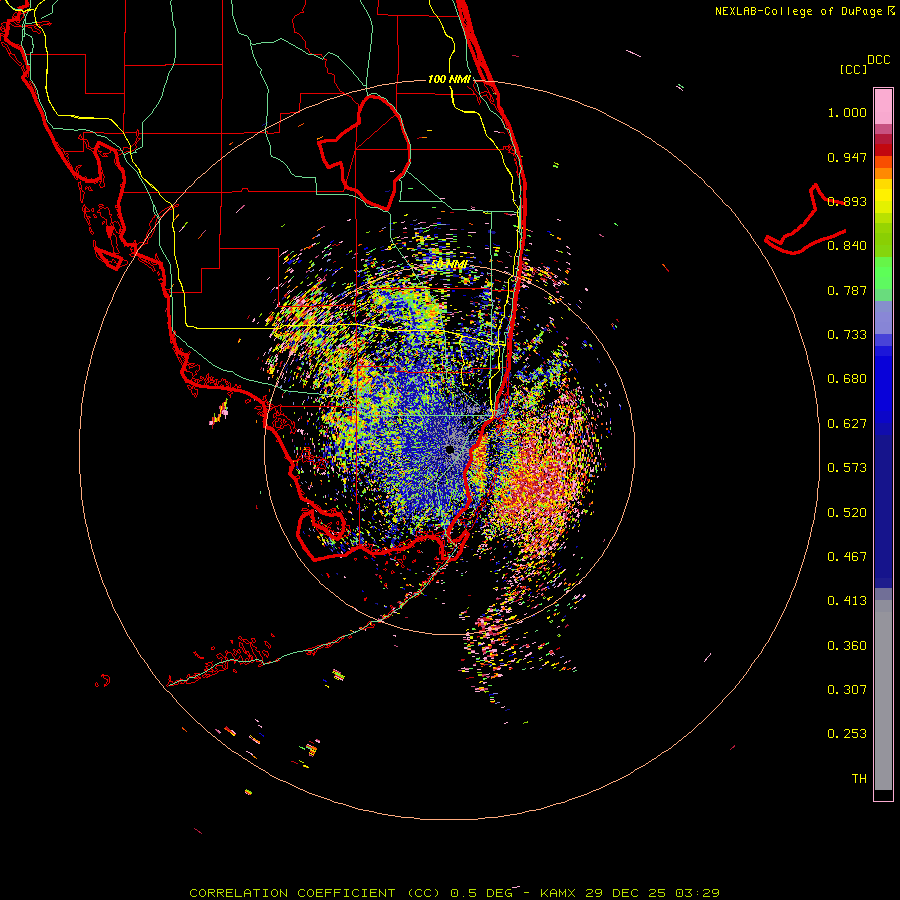
Task: Click the 0.307 scale value
Action: 847,690
